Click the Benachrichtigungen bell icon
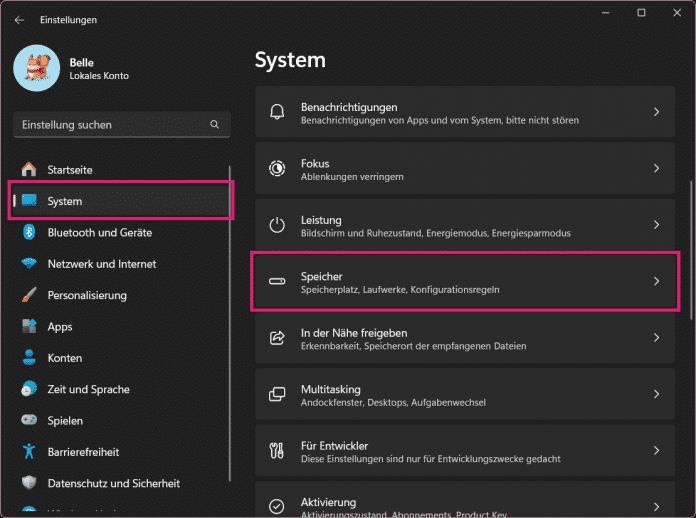 pos(277,113)
